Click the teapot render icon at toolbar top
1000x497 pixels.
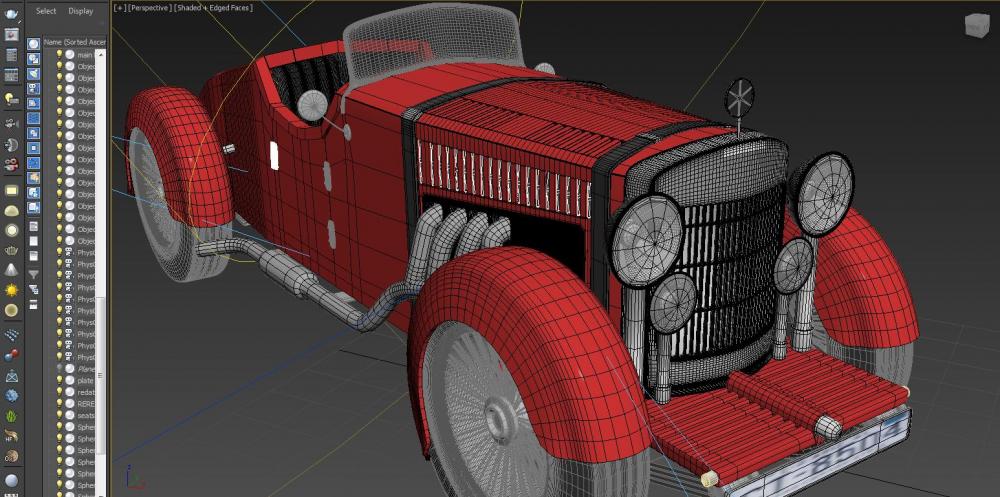(11, 13)
